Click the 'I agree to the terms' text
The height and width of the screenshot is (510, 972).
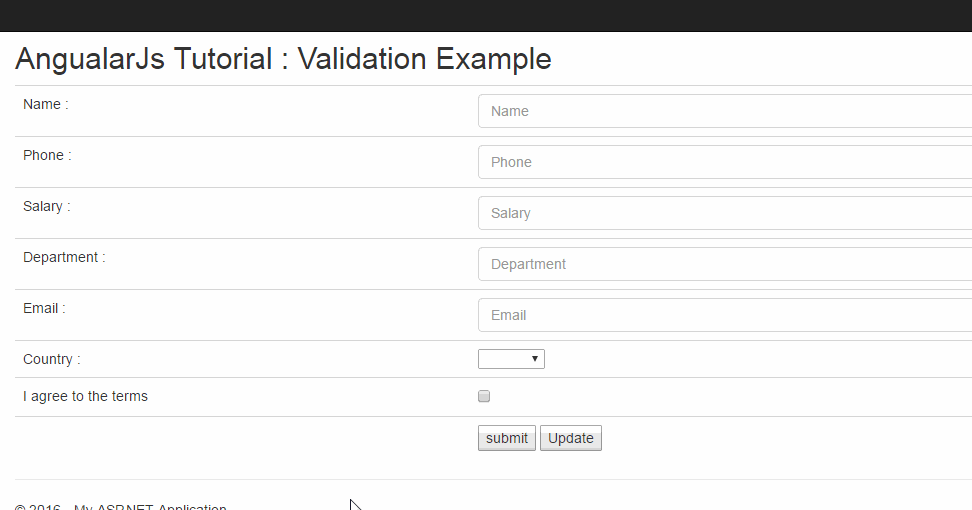click(x=85, y=396)
